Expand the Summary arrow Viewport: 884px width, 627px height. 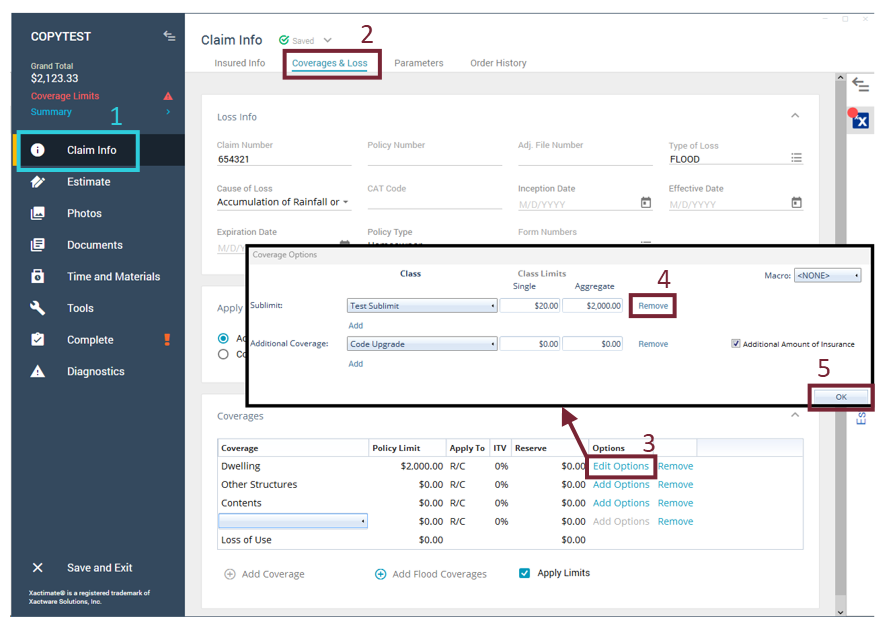click(168, 112)
